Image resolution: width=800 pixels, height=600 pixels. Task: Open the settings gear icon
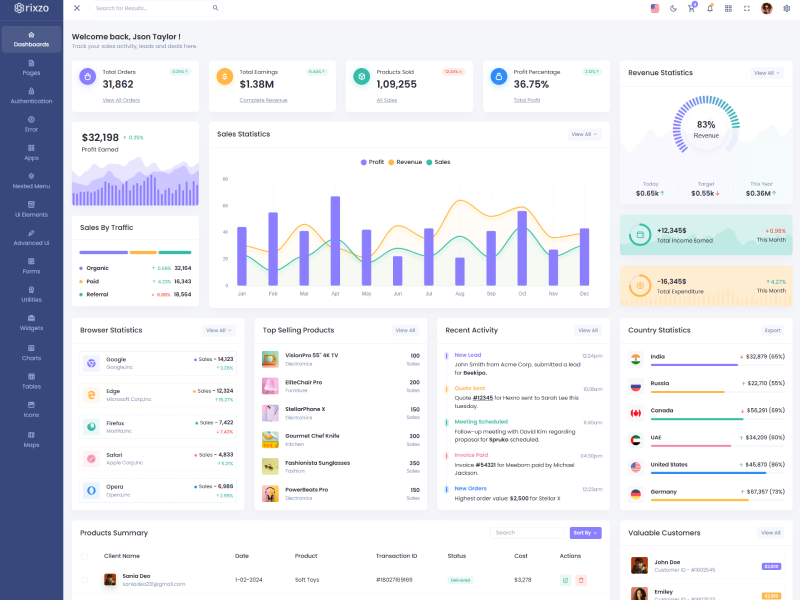(786, 8)
